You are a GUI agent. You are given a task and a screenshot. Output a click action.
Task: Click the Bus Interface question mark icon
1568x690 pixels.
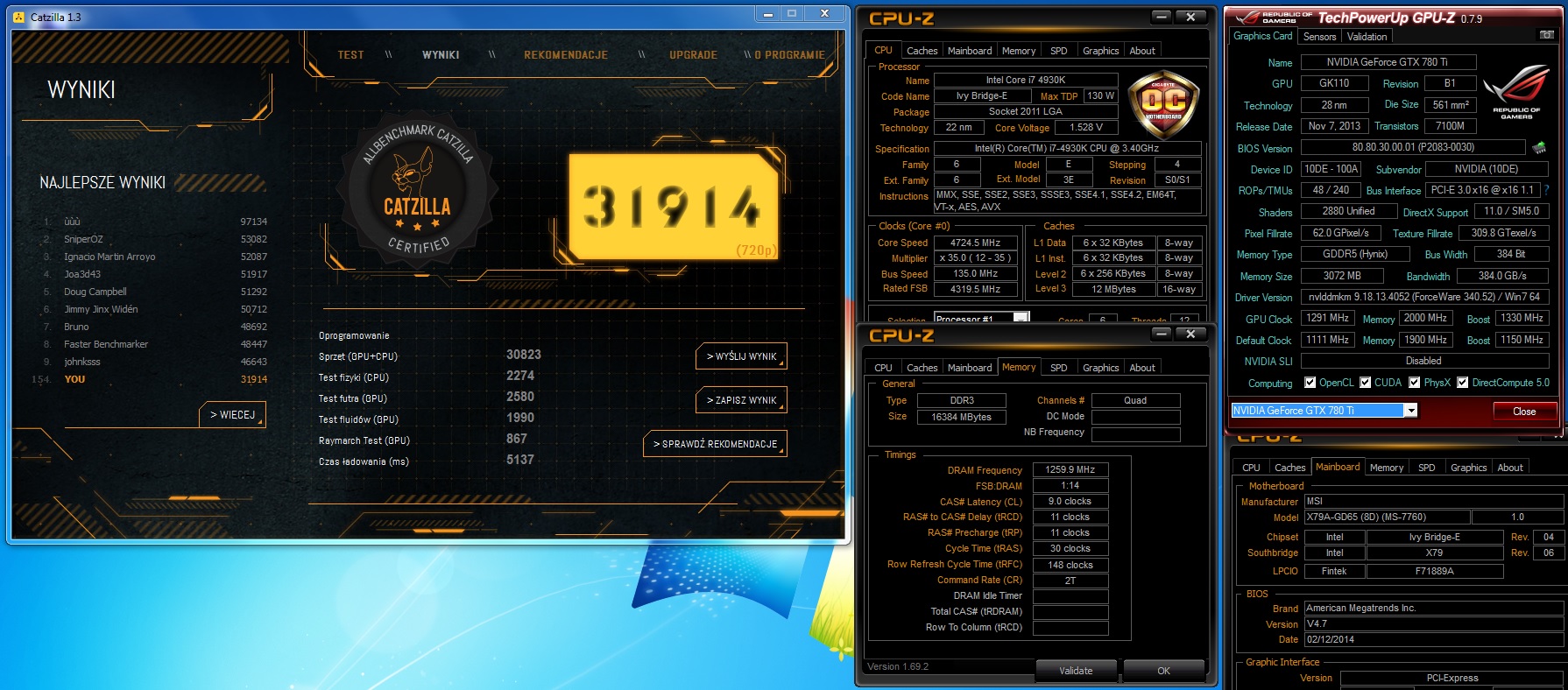(1546, 190)
